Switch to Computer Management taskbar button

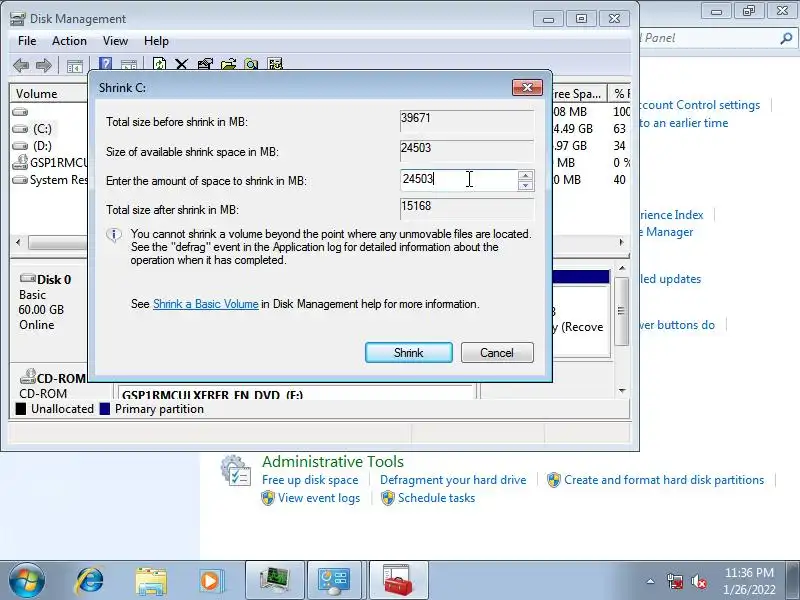pos(276,581)
